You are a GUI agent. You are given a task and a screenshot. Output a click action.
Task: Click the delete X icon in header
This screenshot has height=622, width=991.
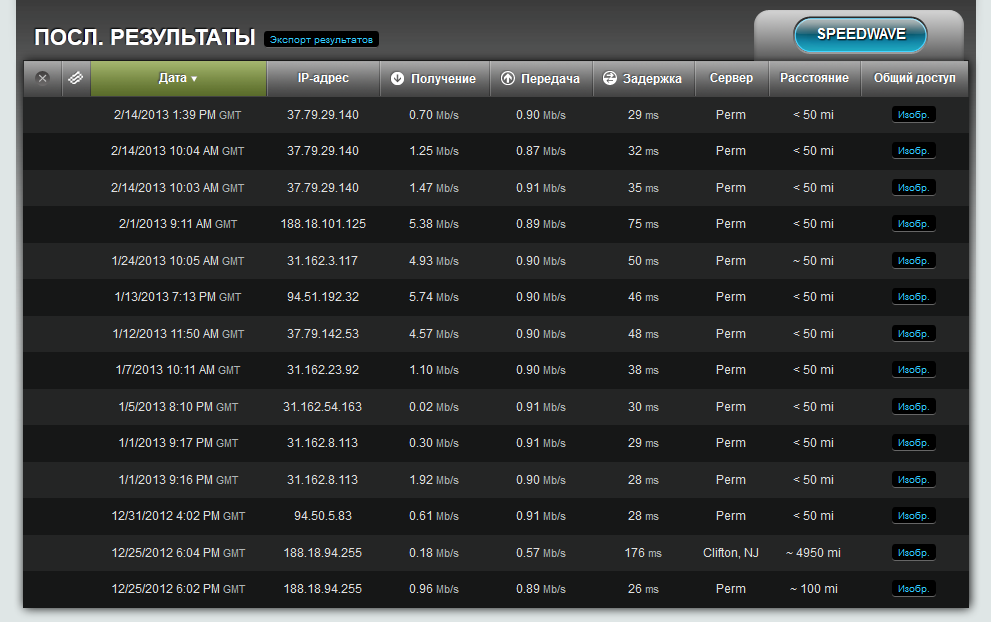tap(42, 78)
